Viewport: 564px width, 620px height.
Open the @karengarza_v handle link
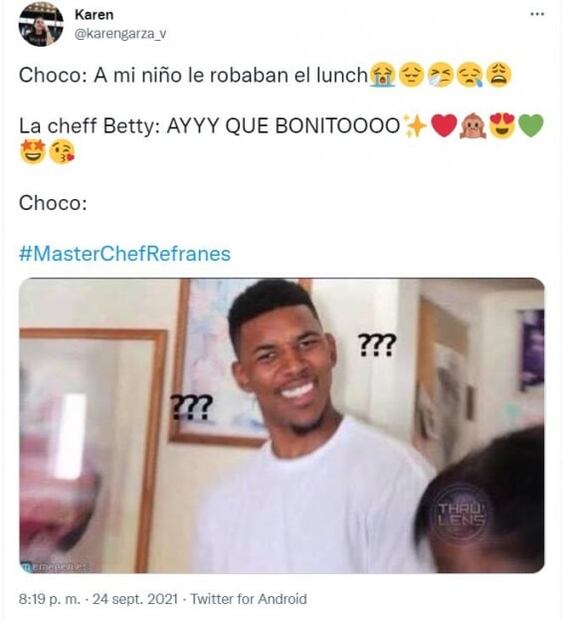click(120, 34)
